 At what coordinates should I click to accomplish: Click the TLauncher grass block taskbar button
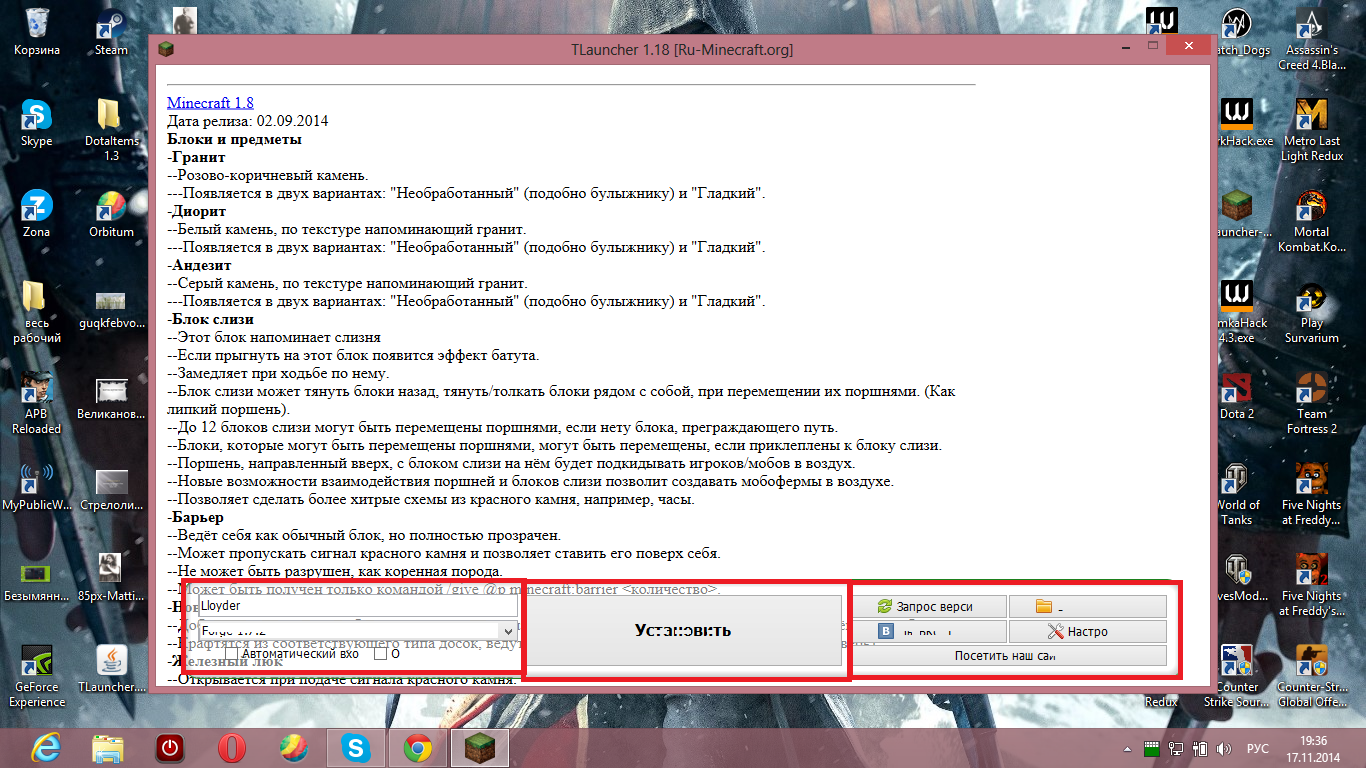point(480,748)
